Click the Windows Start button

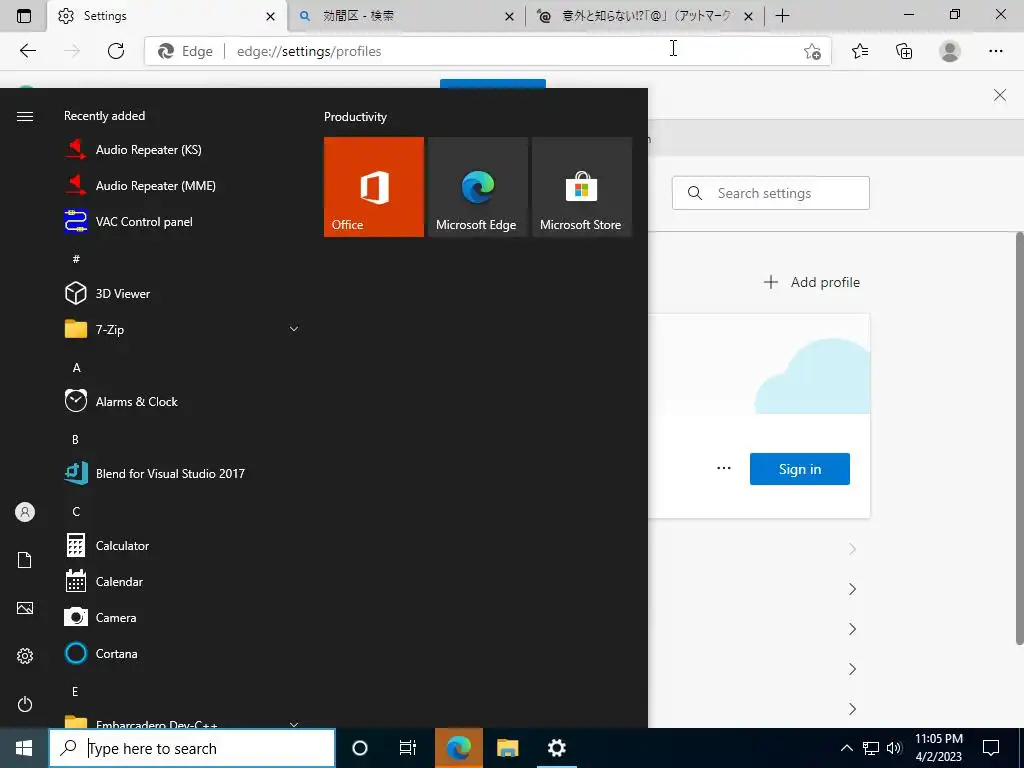point(24,748)
